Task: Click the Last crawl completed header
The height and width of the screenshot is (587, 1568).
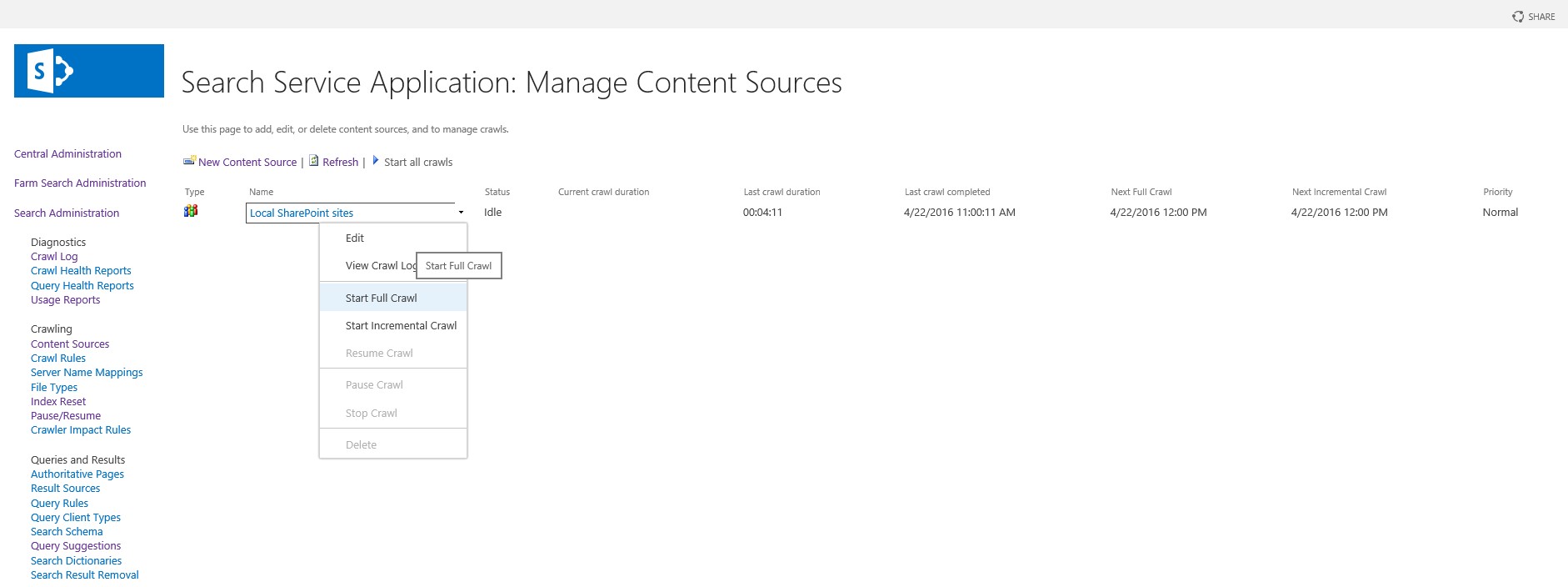Action: click(x=947, y=192)
